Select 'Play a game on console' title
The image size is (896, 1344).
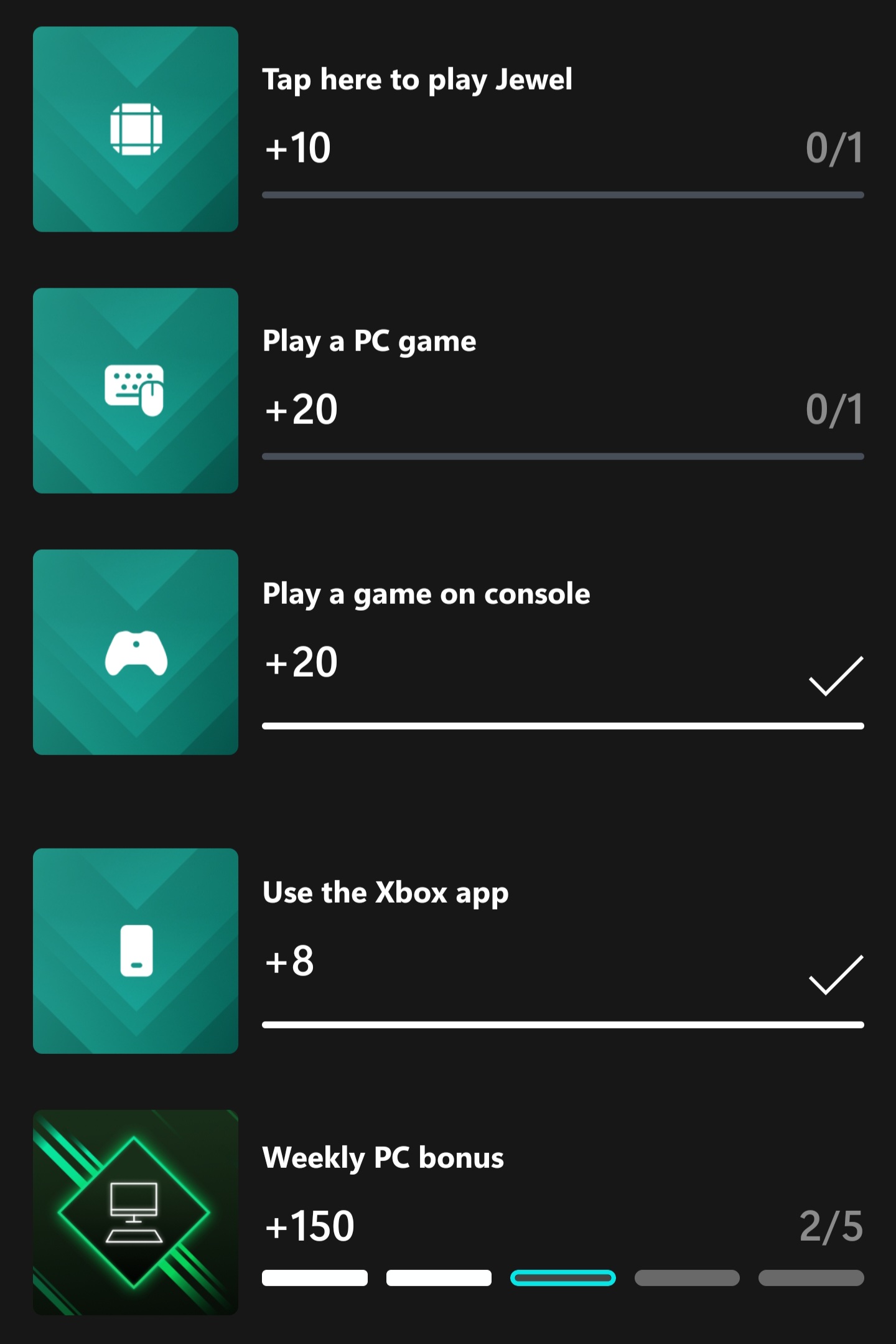coord(426,594)
